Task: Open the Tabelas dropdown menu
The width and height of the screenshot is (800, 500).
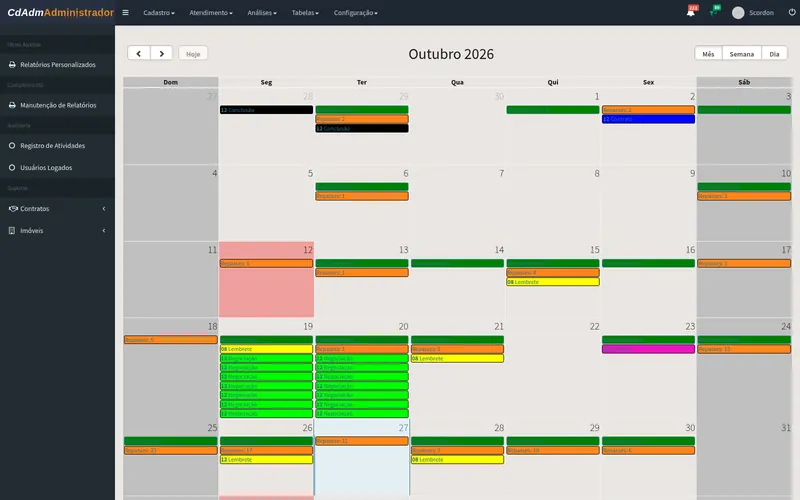Action: click(x=305, y=13)
